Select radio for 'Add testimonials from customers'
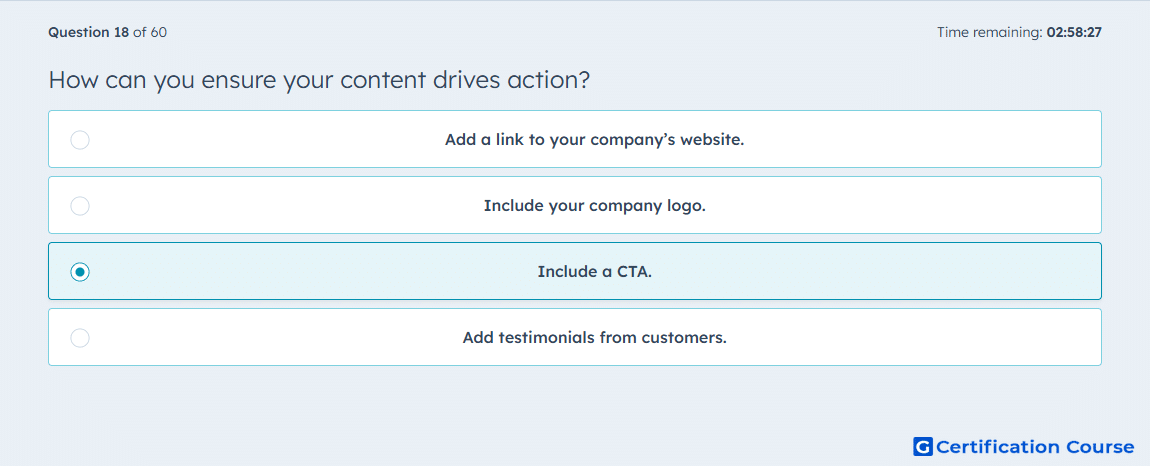This screenshot has width=1150, height=466. pos(80,338)
